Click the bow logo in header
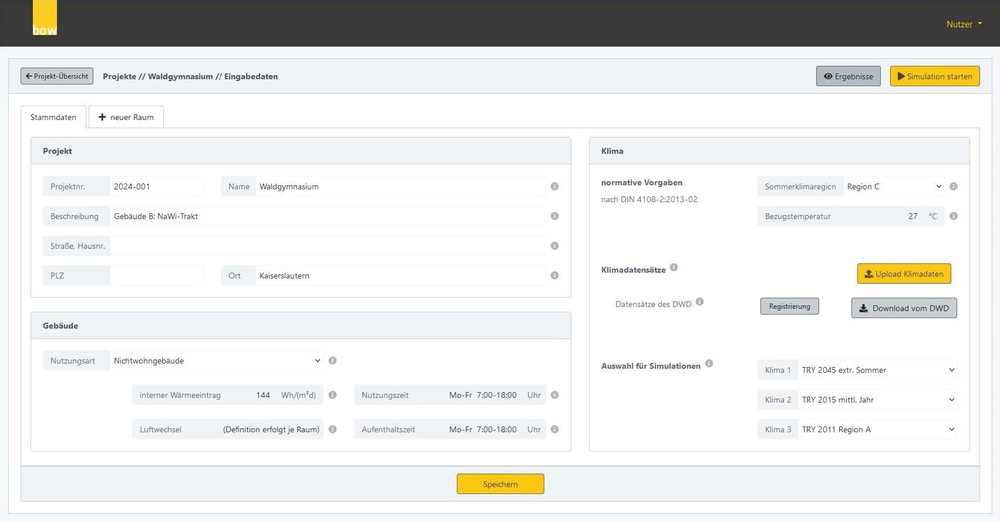The image size is (1000, 522). click(x=45, y=20)
